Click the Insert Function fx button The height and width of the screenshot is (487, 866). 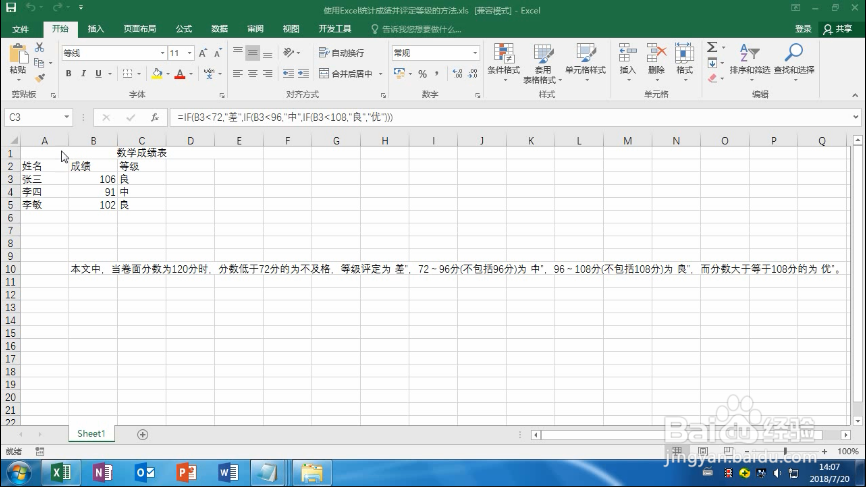pyautogui.click(x=155, y=117)
